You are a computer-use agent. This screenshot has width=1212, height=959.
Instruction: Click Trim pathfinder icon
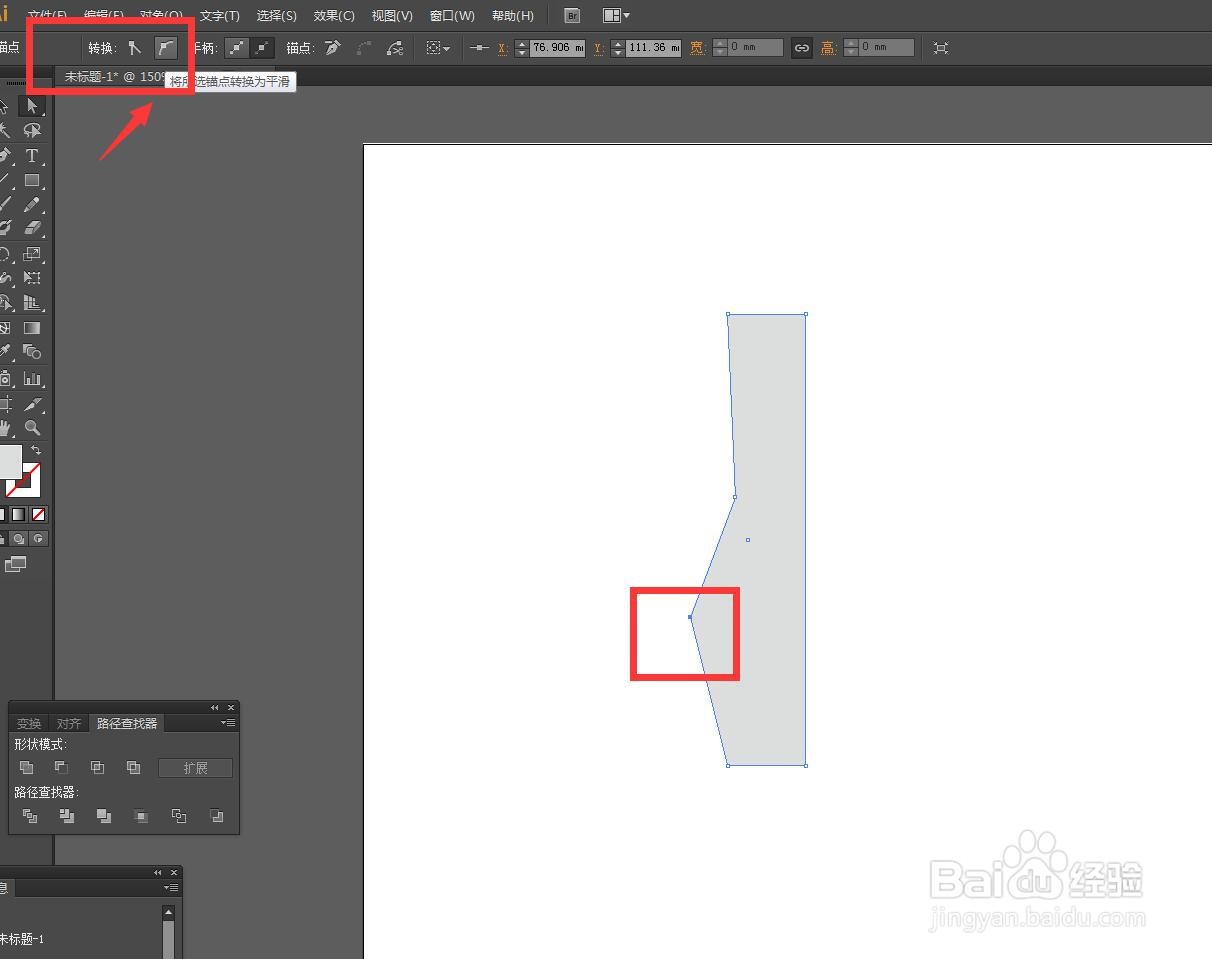(67, 816)
